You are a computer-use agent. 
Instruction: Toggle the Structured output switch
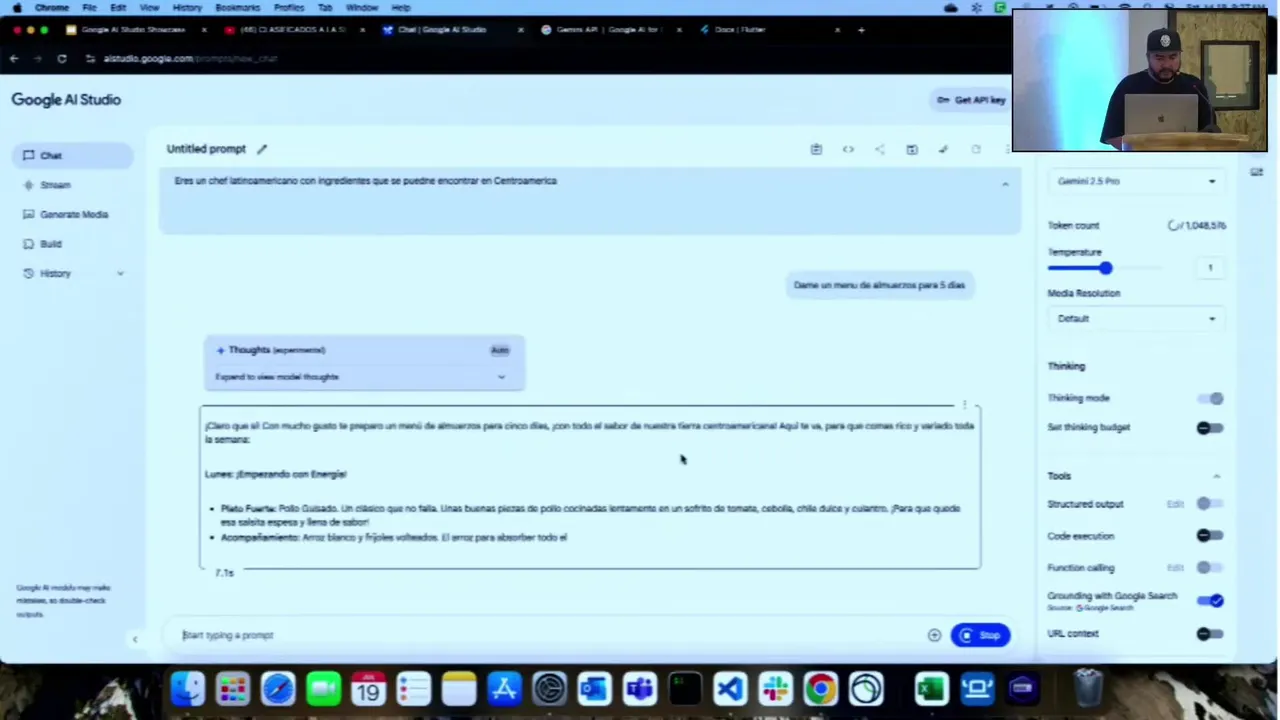(x=1210, y=504)
